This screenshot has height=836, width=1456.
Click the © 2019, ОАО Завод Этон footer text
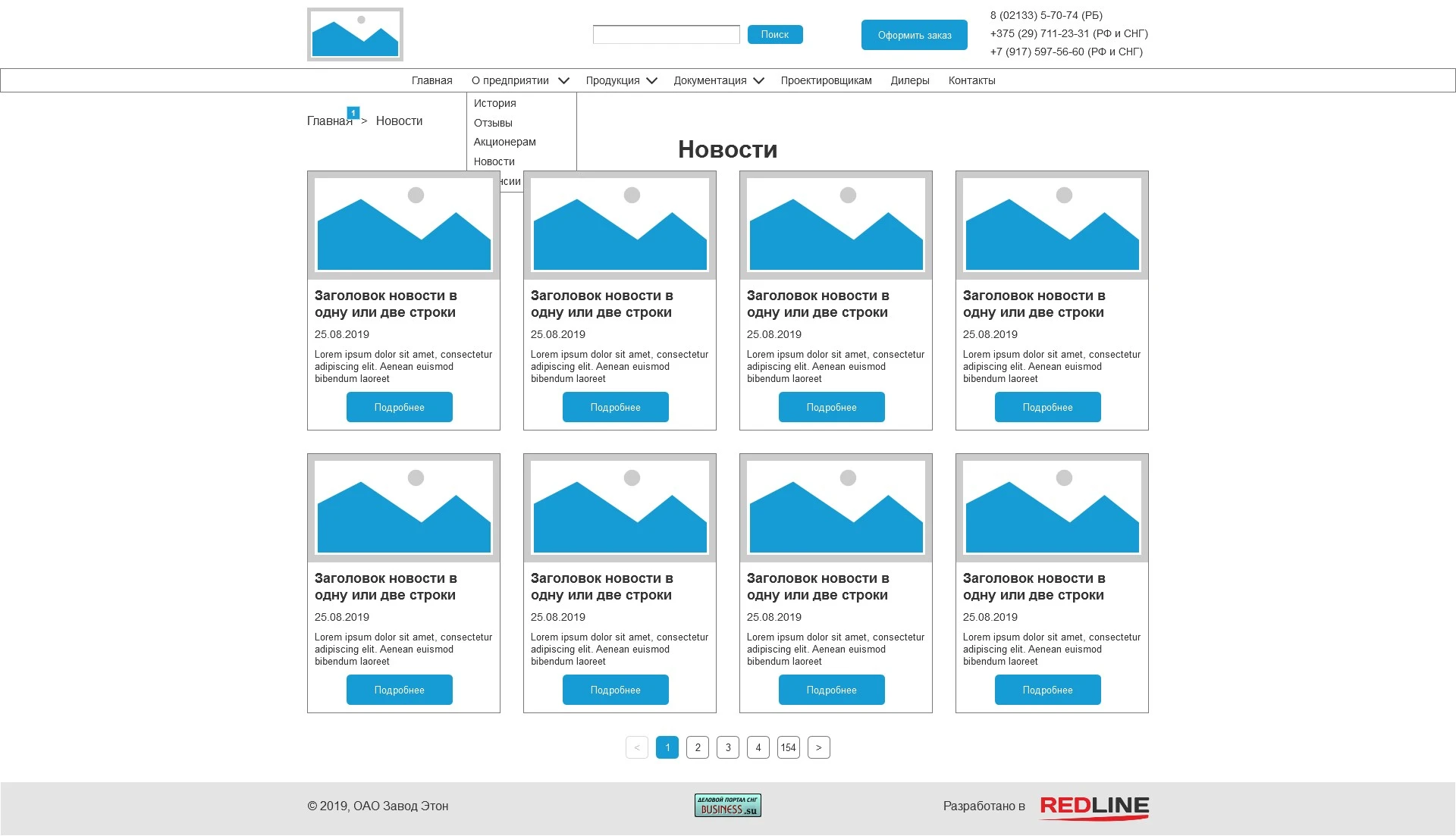coord(378,806)
